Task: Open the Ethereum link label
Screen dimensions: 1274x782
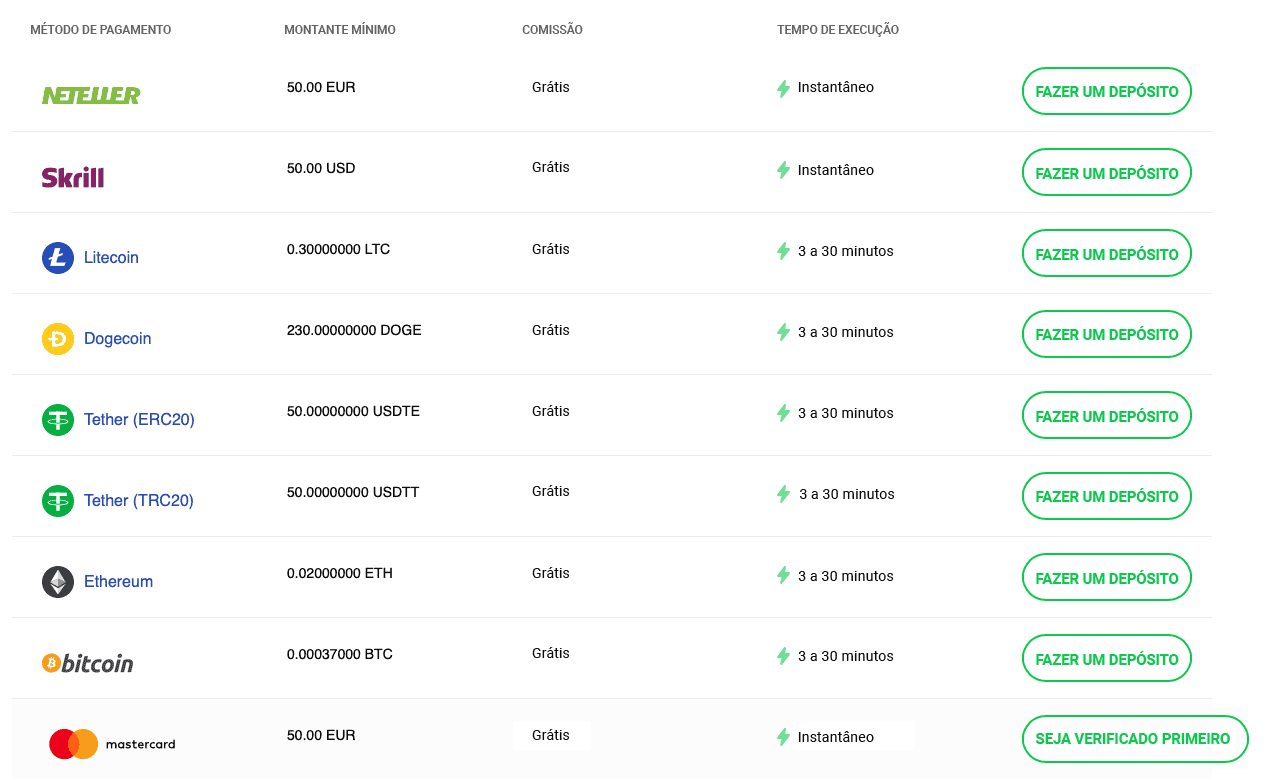Action: click(118, 581)
